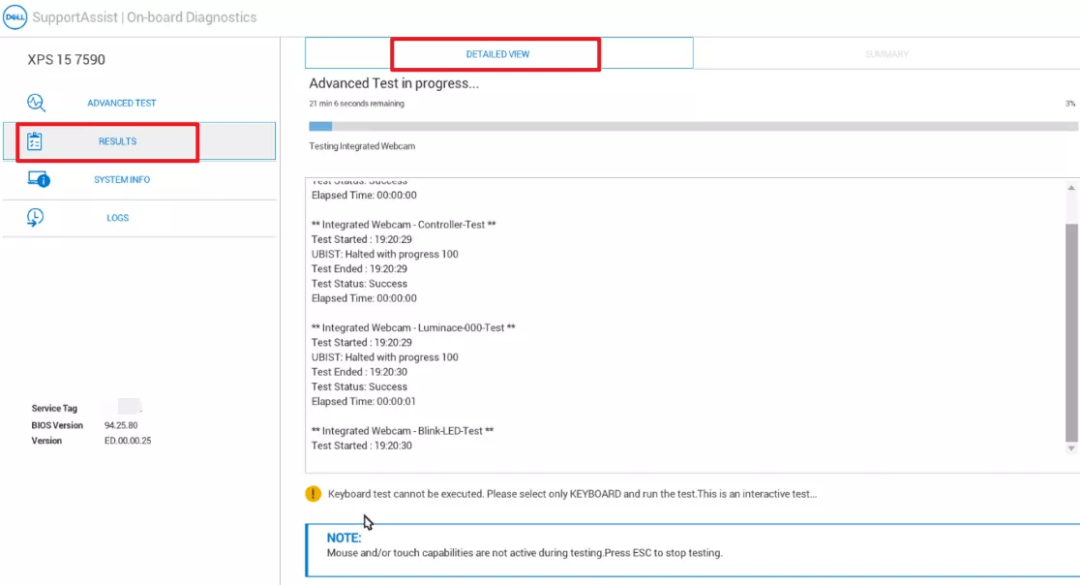Click 'Test Ended : 19:20:29' log line
This screenshot has height=585, width=1080.
point(359,269)
